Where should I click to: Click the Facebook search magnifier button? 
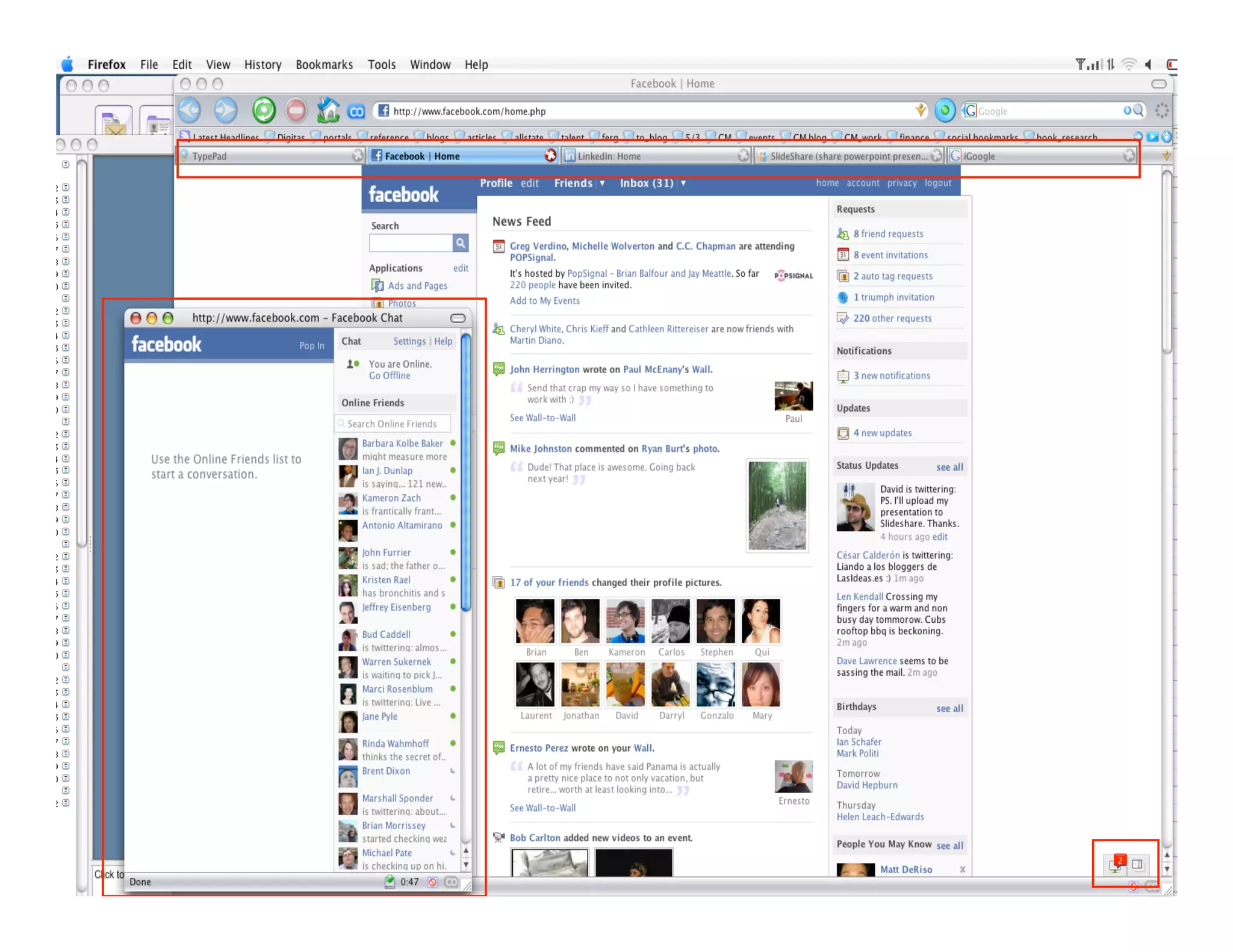(x=461, y=243)
